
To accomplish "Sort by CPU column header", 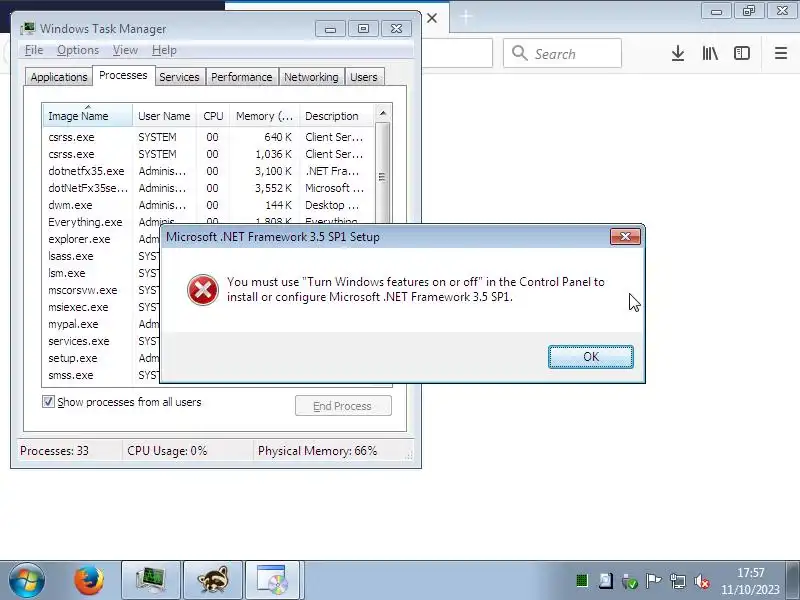I will coord(213,116).
